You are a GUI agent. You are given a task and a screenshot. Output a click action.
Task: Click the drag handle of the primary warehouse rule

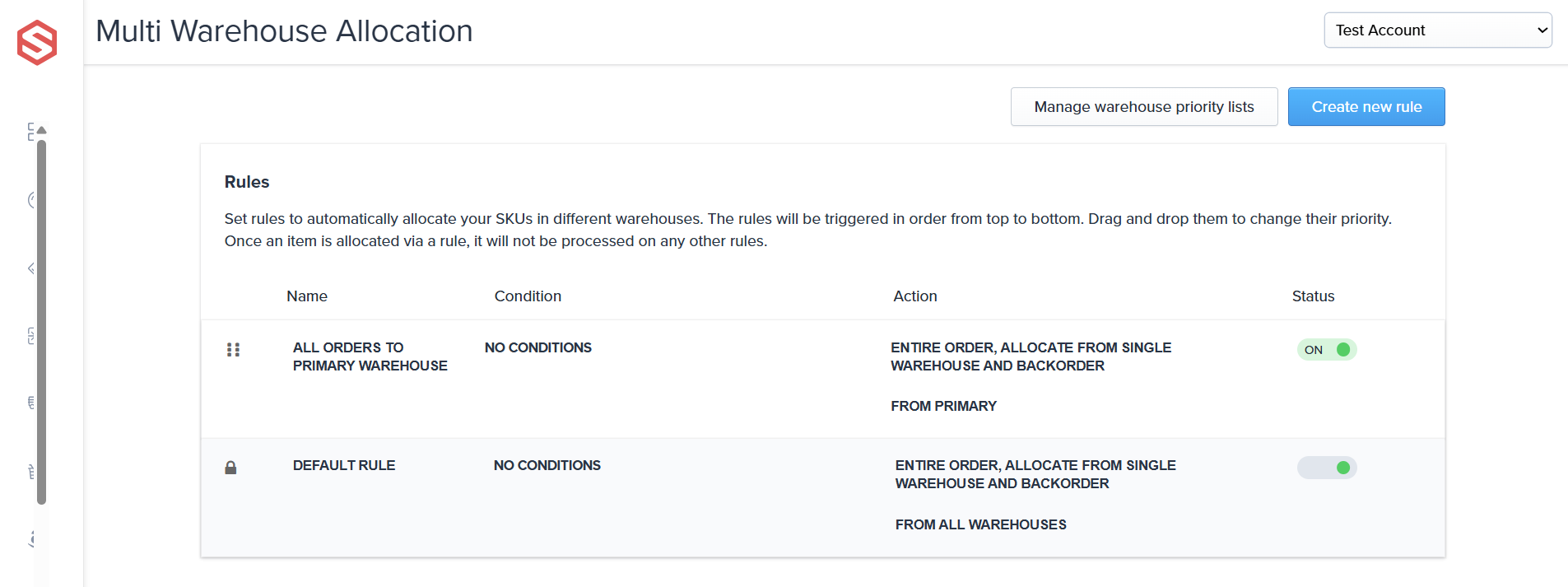233,350
